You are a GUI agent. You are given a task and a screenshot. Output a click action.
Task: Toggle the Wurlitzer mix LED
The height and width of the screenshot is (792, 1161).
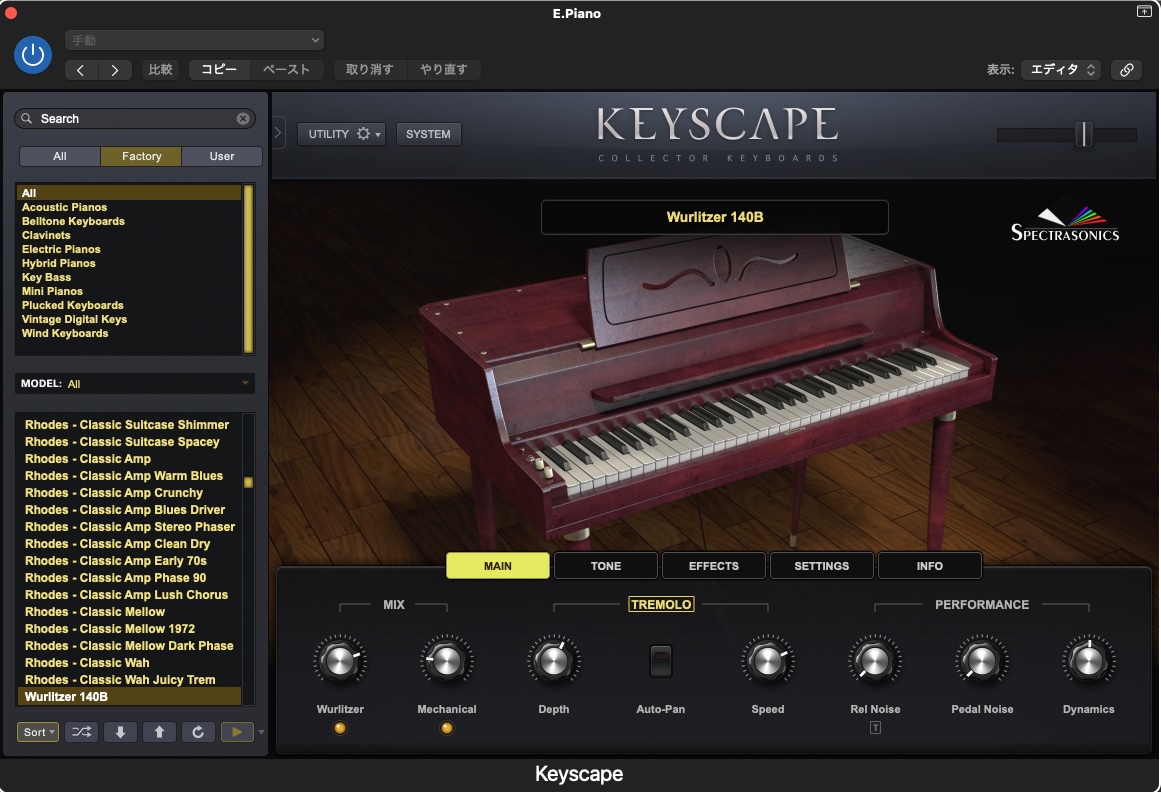point(340,728)
